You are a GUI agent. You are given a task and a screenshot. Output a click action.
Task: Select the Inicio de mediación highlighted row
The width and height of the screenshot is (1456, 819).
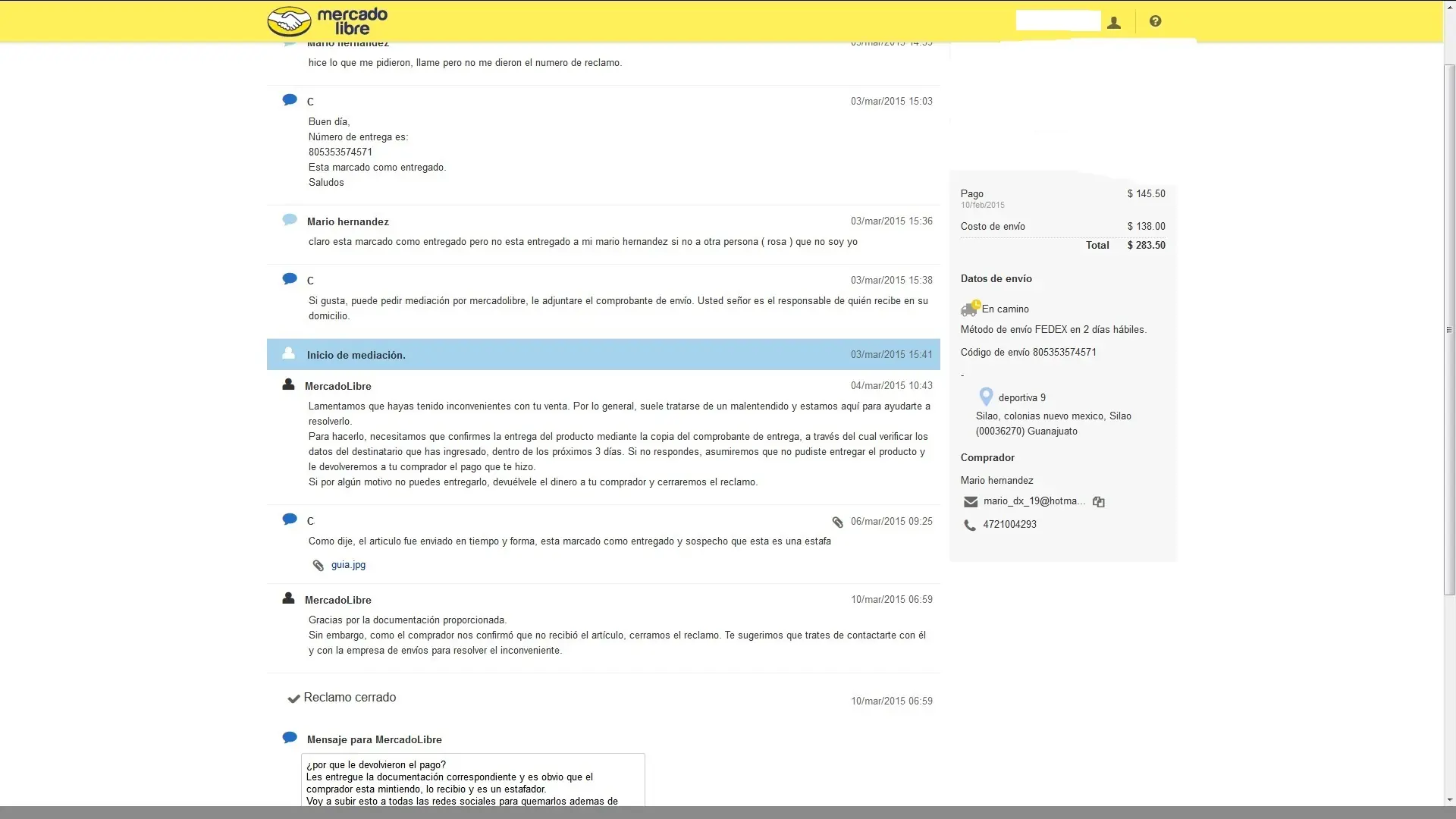click(604, 354)
